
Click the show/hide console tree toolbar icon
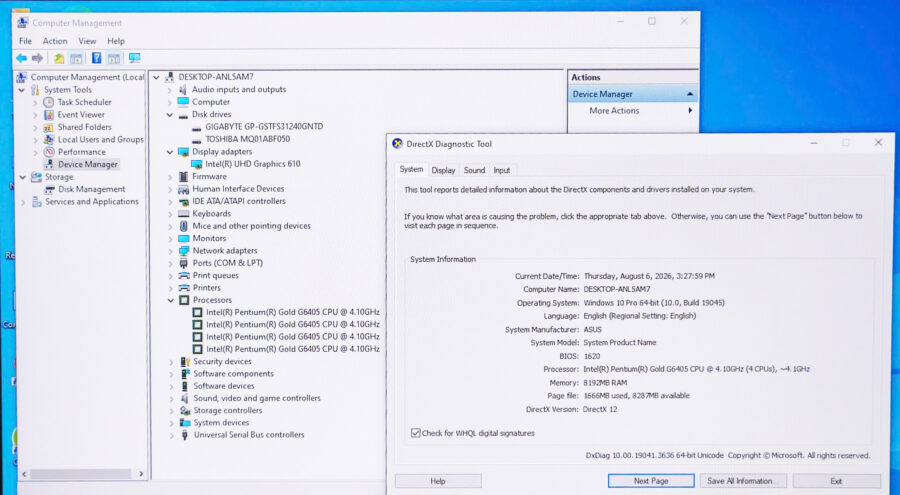point(76,58)
